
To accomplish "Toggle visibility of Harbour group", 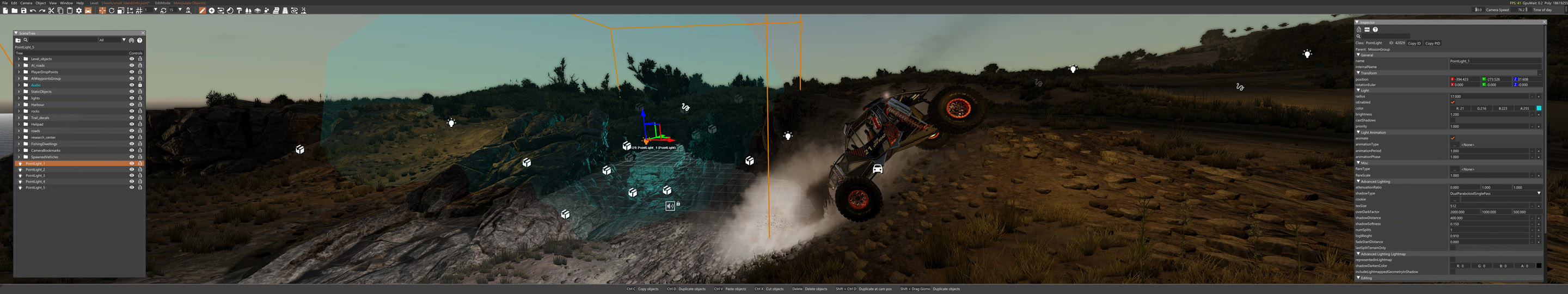I will tap(132, 105).
